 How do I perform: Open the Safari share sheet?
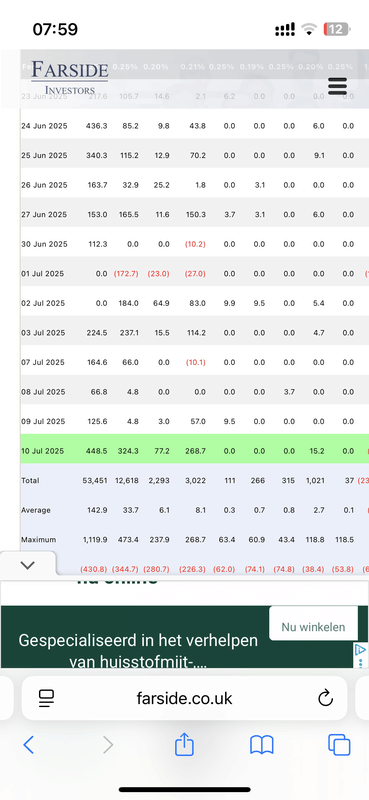pos(184,744)
